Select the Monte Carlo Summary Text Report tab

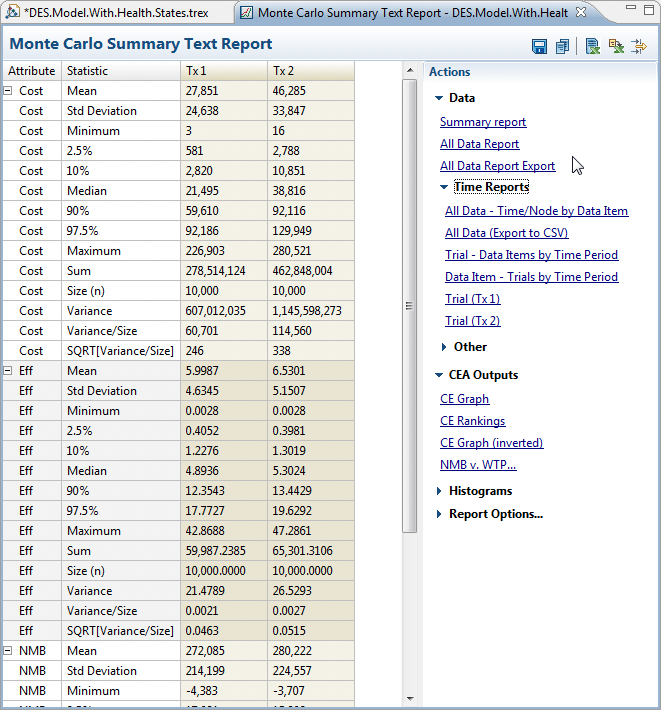point(413,13)
